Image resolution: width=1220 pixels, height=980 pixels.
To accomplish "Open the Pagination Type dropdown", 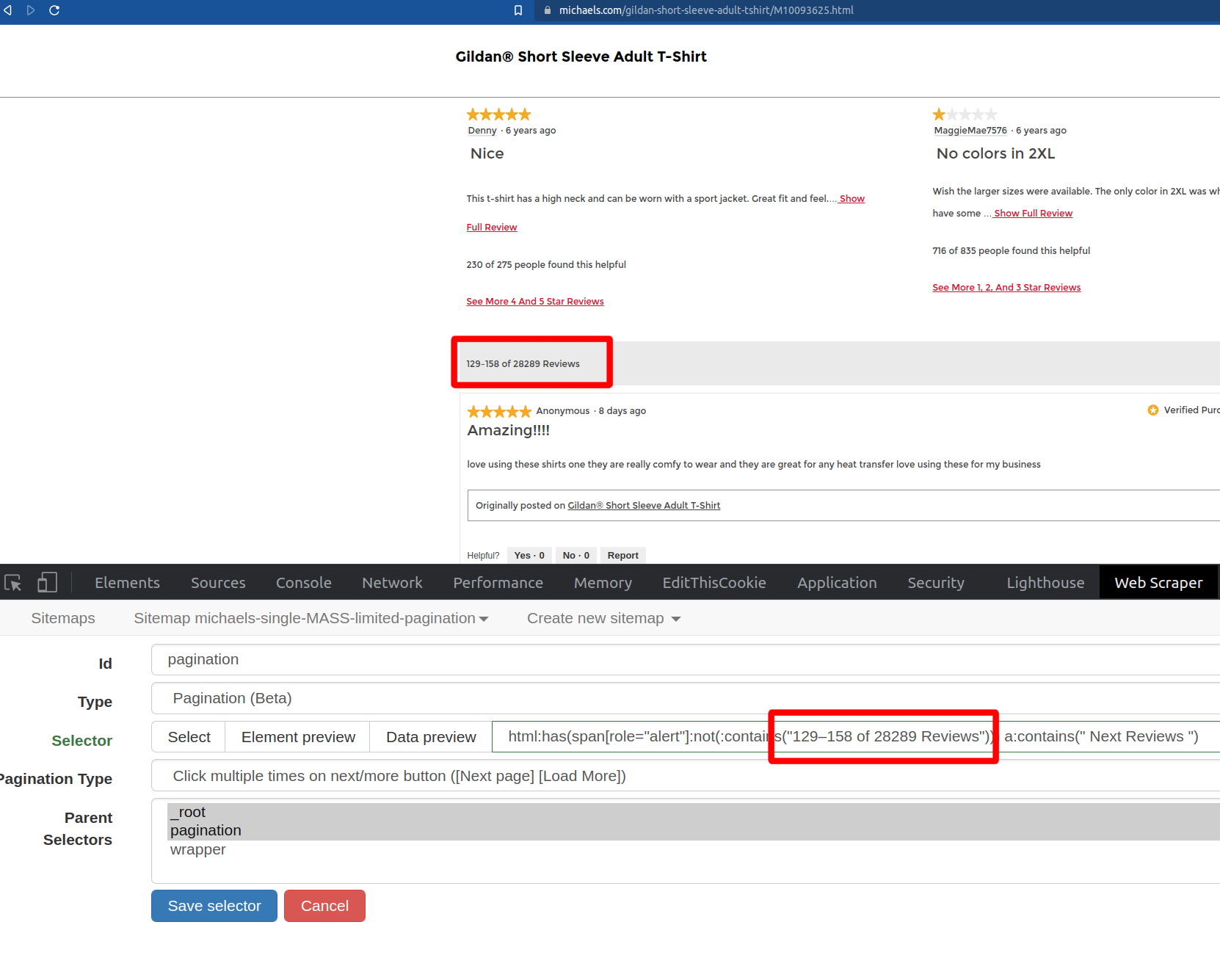I will pyautogui.click(x=683, y=776).
